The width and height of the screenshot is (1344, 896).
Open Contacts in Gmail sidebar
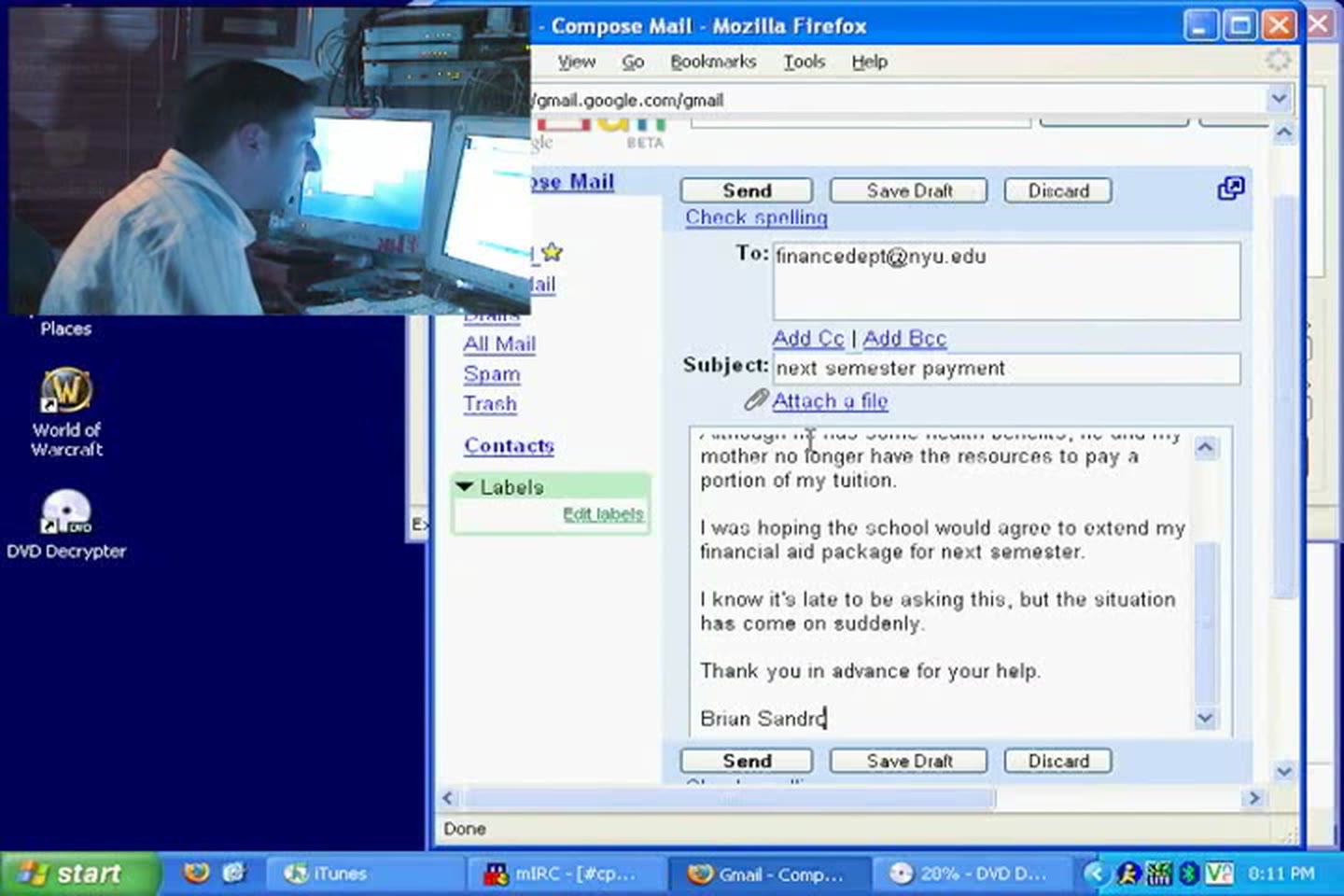point(509,445)
